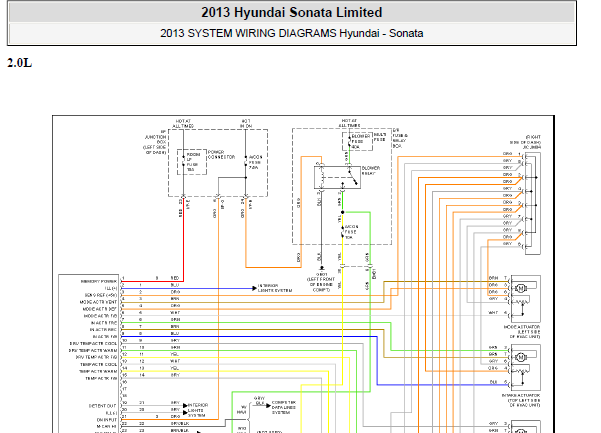Image resolution: width=601 pixels, height=433 pixels.
Task: Click the Blower Relay symbol
Action: (x=337, y=177)
